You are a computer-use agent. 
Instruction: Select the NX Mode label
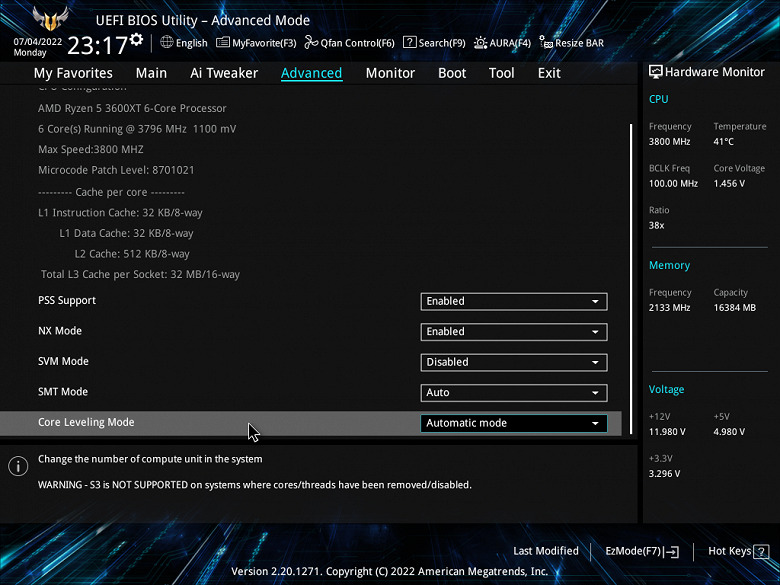(x=60, y=331)
